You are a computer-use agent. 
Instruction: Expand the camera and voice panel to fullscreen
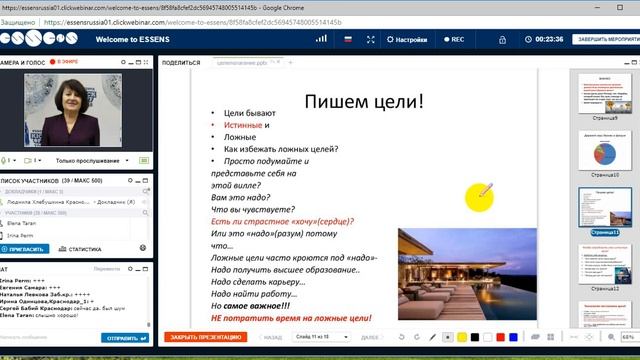pyautogui.click(x=146, y=62)
